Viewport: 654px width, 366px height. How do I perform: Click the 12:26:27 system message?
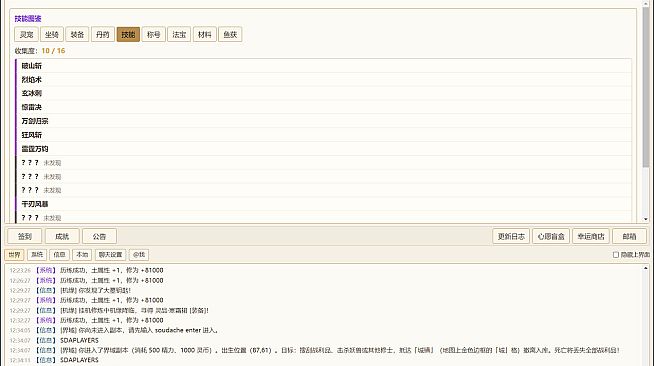coord(86,281)
